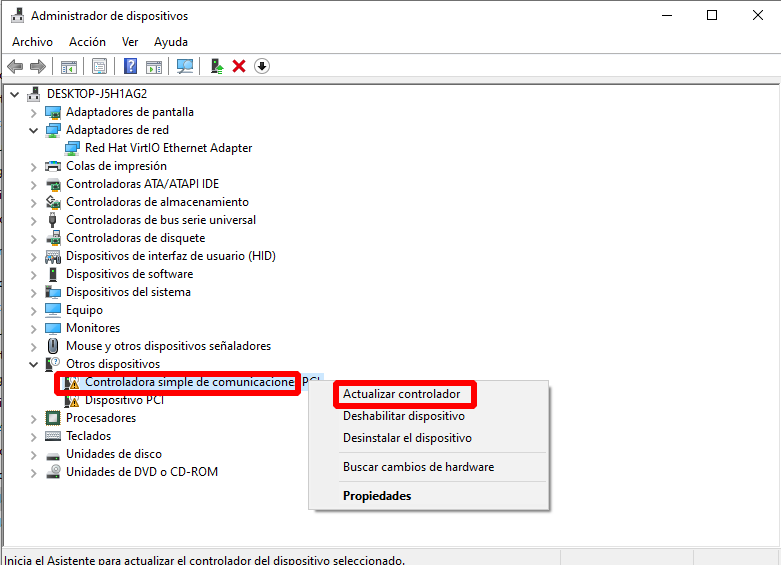Expand the Adaptadores de pantalla category
The width and height of the screenshot is (781, 565).
click(x=33, y=112)
